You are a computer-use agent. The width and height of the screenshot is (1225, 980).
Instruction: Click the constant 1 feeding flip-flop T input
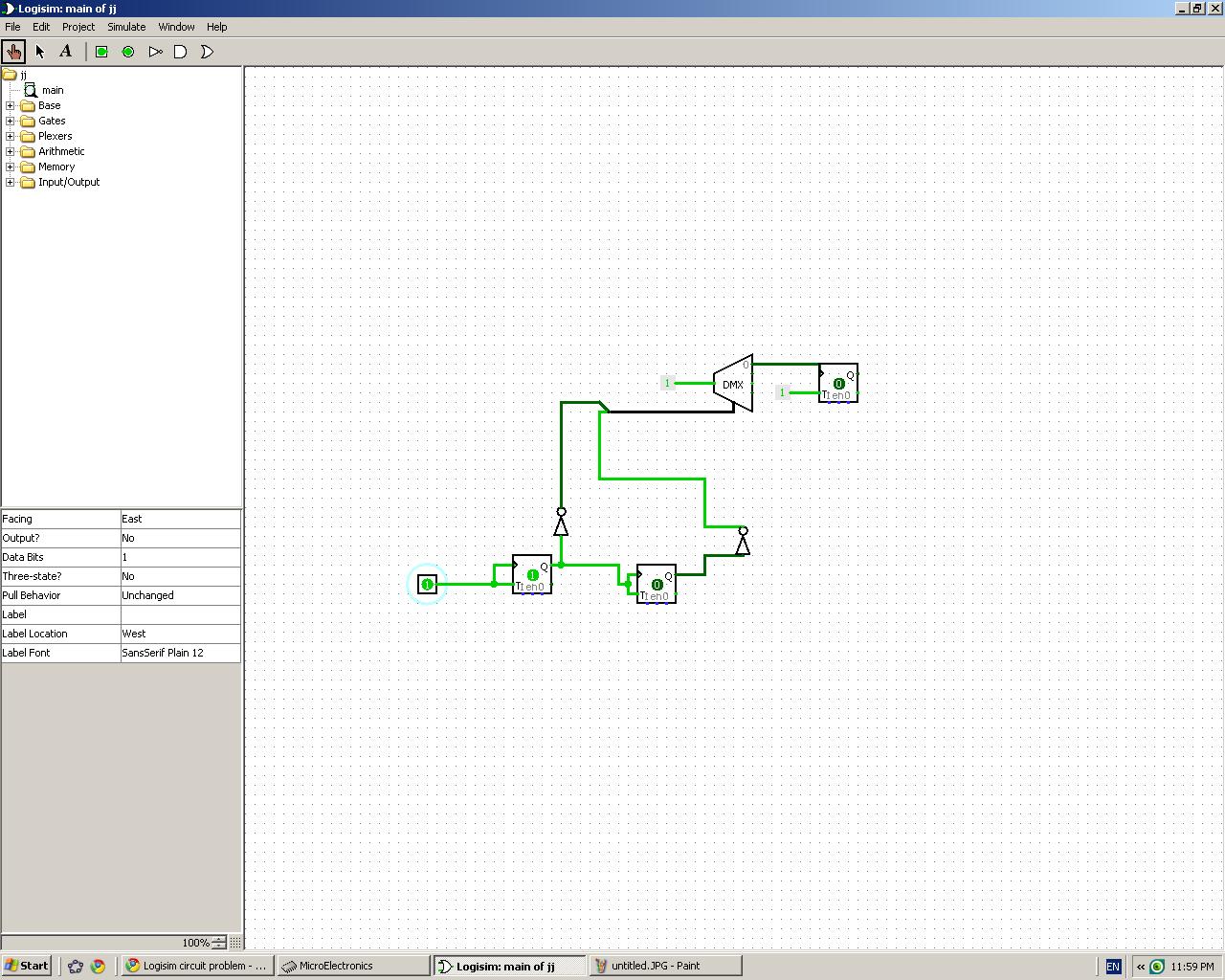pos(782,392)
